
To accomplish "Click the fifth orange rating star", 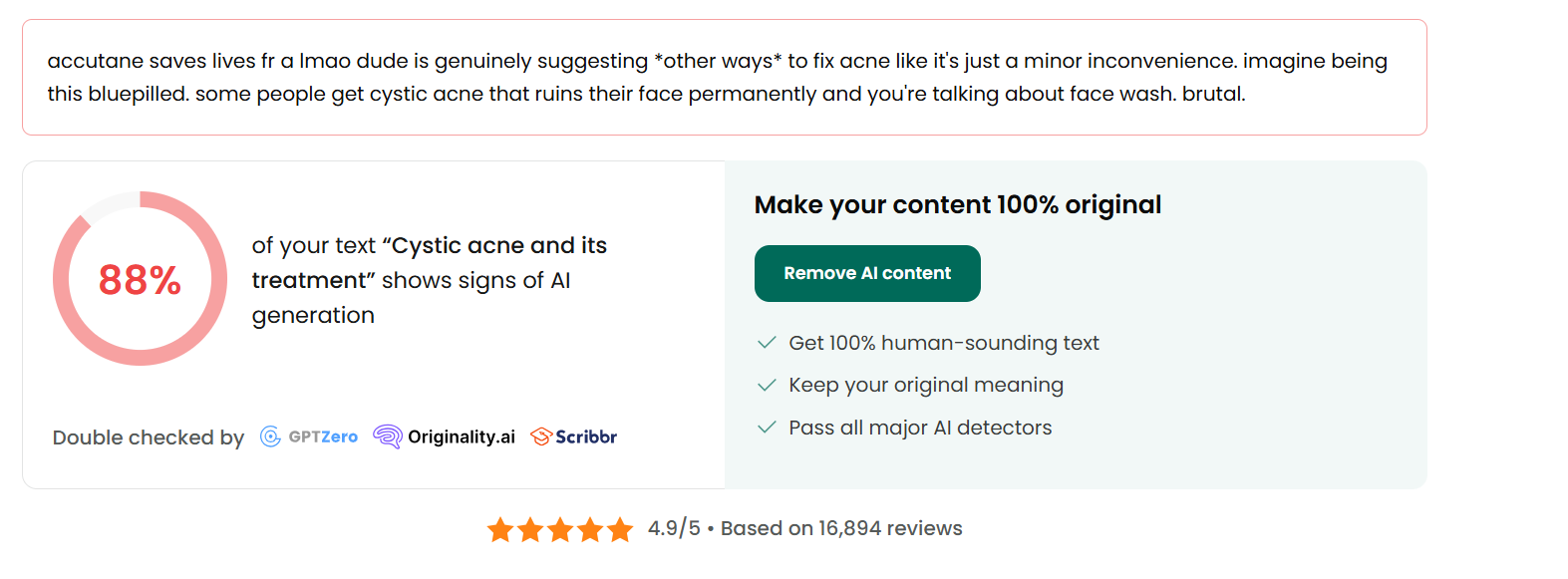I will click(x=620, y=529).
